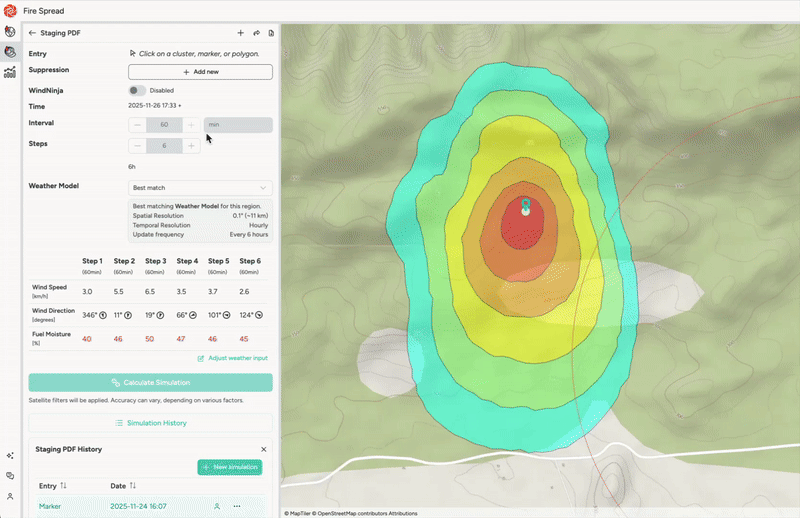The height and width of the screenshot is (518, 800).
Task: Sort history by the Entry column
Action: (63, 485)
